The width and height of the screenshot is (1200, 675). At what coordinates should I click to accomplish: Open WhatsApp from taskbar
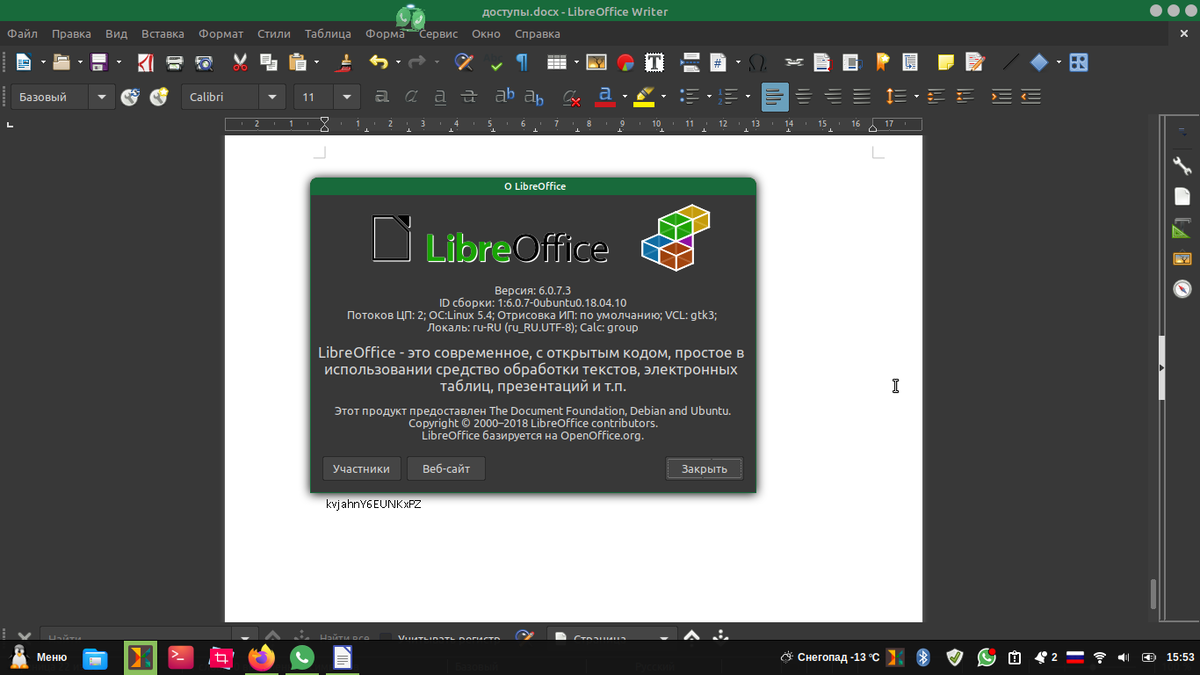[x=301, y=657]
